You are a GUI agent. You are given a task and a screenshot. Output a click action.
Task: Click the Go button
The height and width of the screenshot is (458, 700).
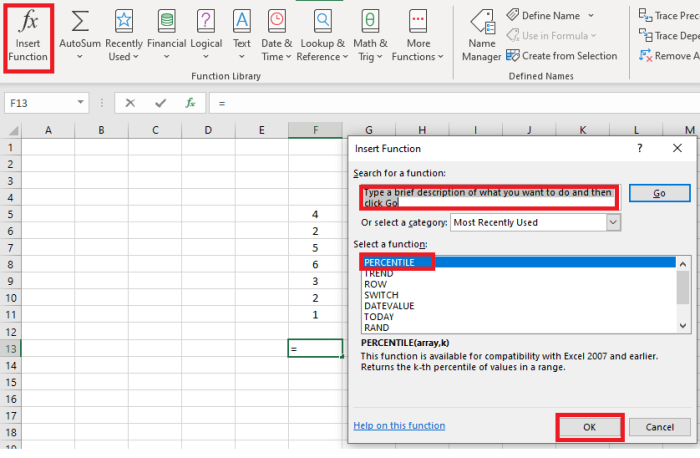(x=659, y=193)
